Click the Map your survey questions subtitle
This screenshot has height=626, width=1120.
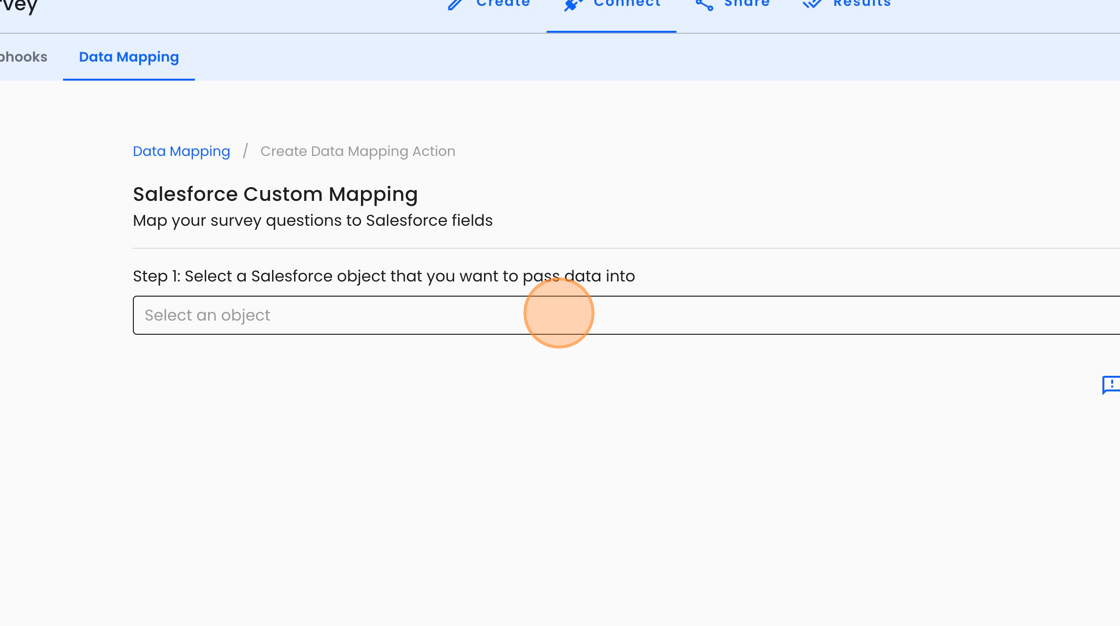(312, 220)
